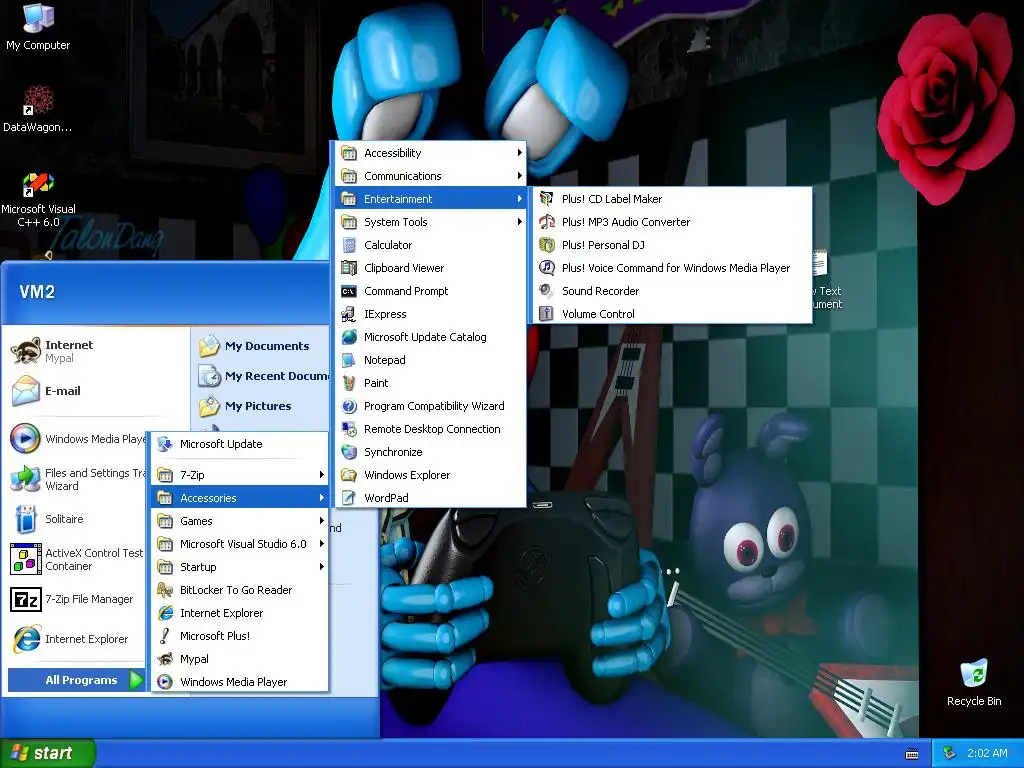
Task: Click Plus! Voice Command icon
Action: click(x=547, y=268)
